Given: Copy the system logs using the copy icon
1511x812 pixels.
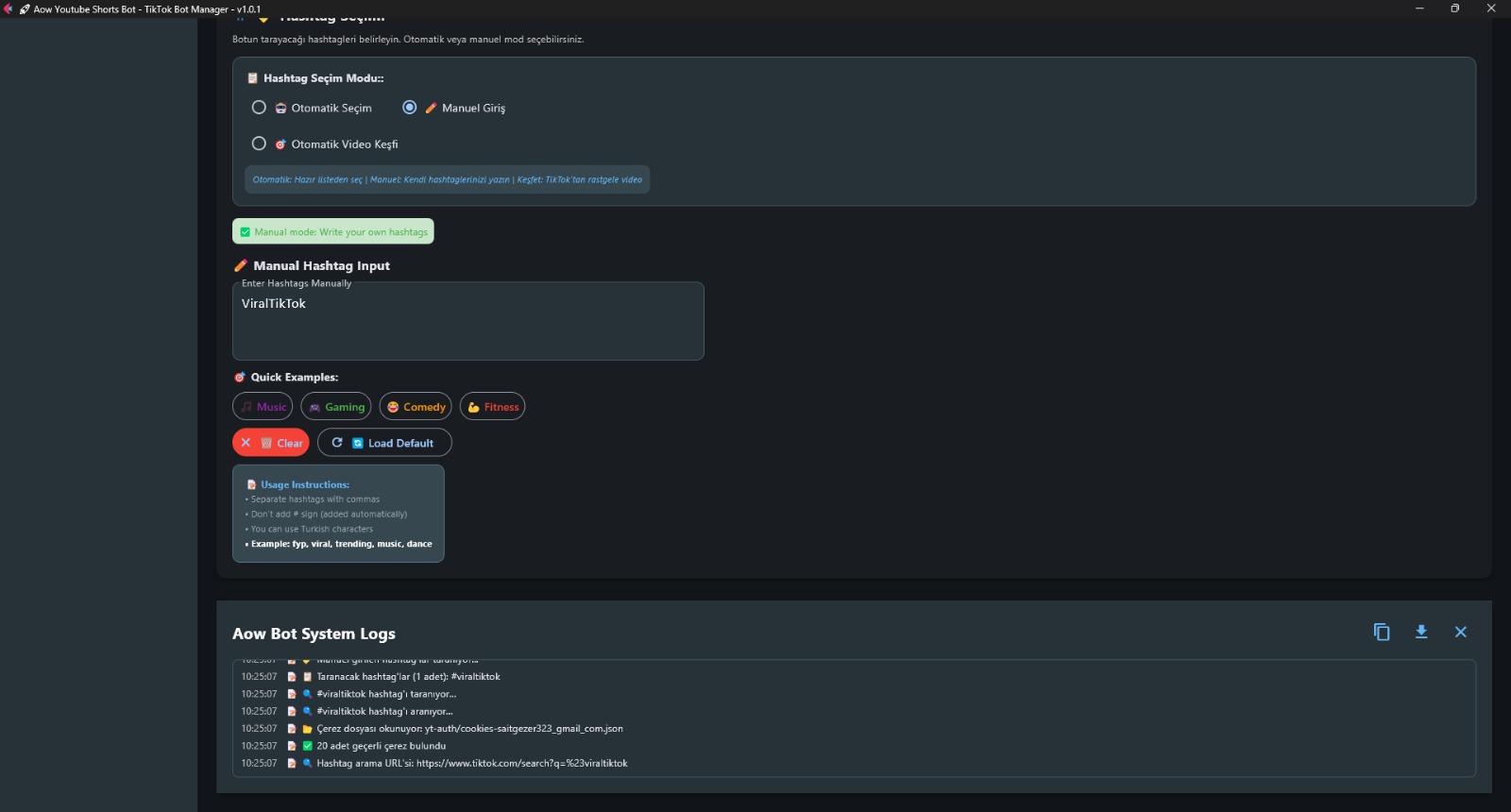Looking at the screenshot, I should pyautogui.click(x=1382, y=633).
